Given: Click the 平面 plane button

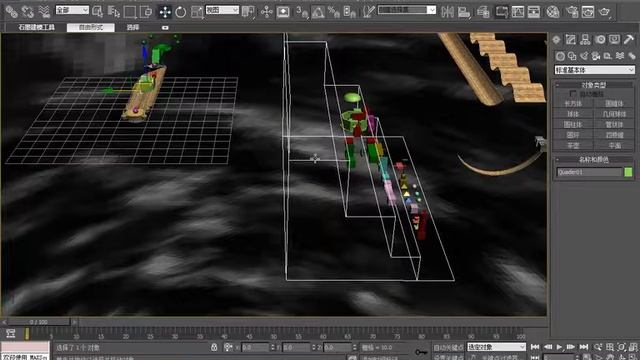Looking at the screenshot, I should [x=615, y=145].
